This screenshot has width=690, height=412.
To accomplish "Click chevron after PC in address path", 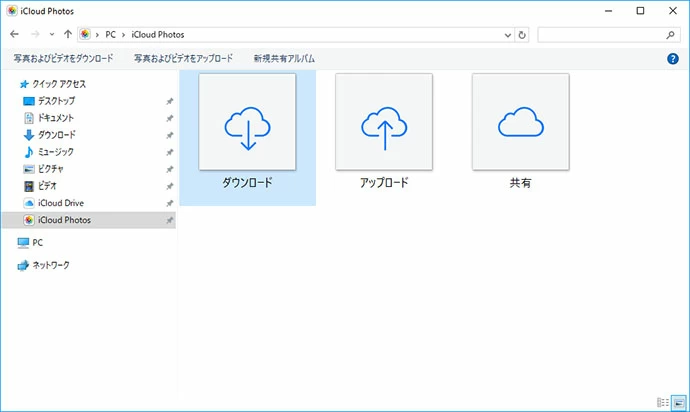I will pyautogui.click(x=124, y=35).
